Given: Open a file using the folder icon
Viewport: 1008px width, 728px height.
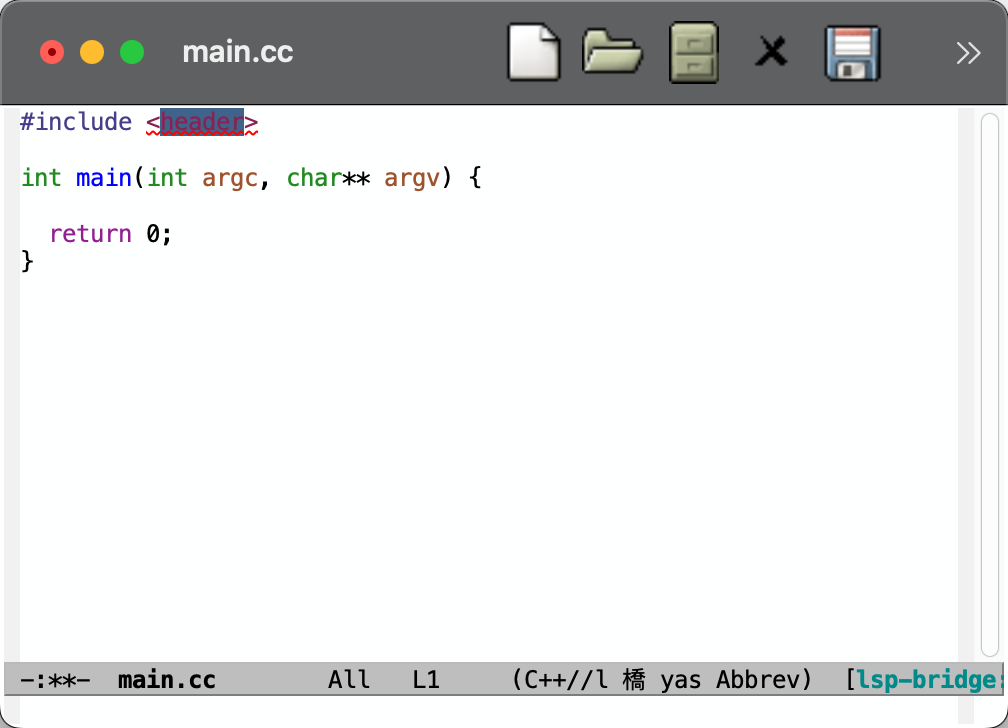Looking at the screenshot, I should [x=613, y=52].
